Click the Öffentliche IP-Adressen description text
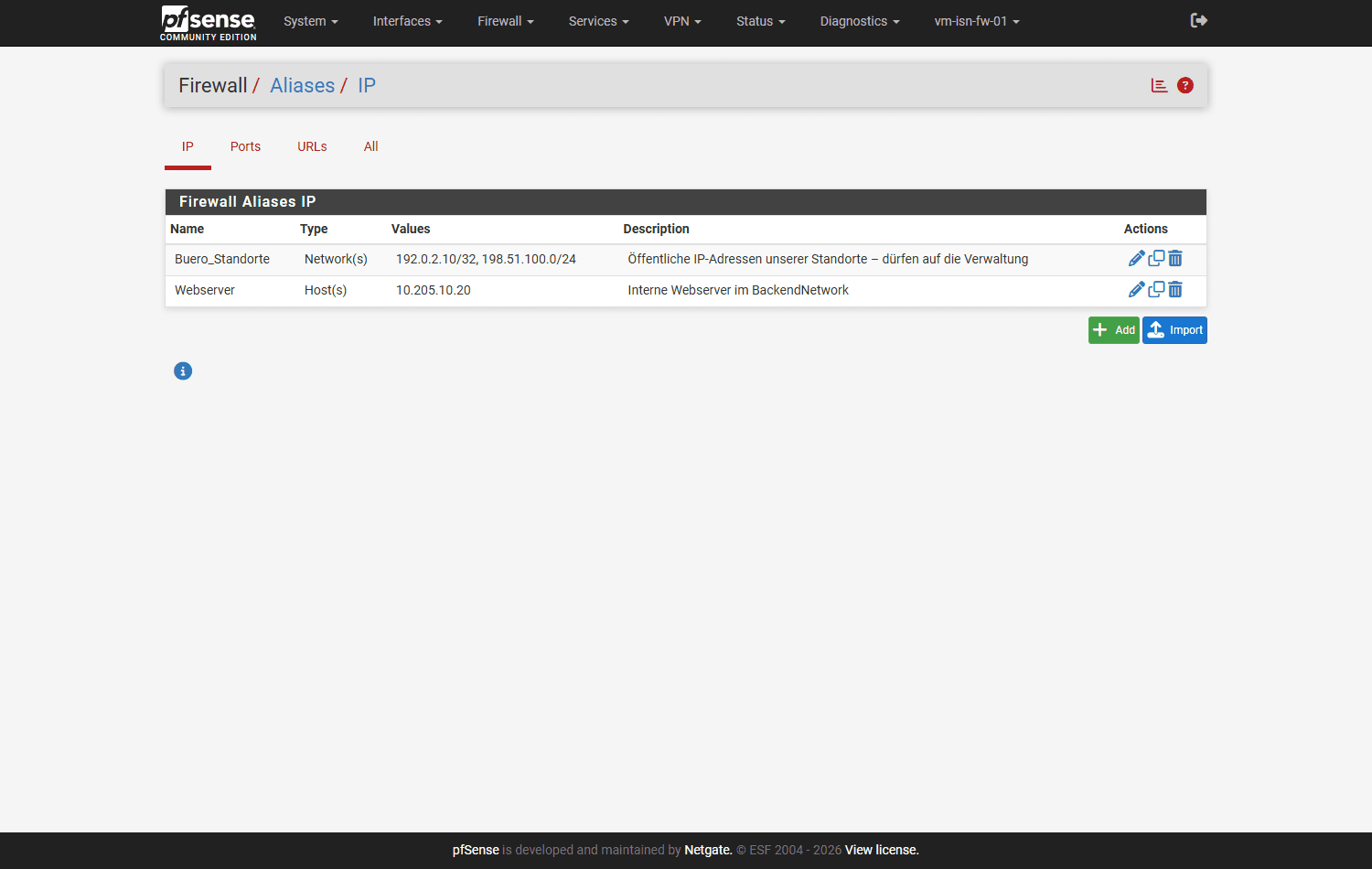The image size is (1372, 869). (828, 259)
